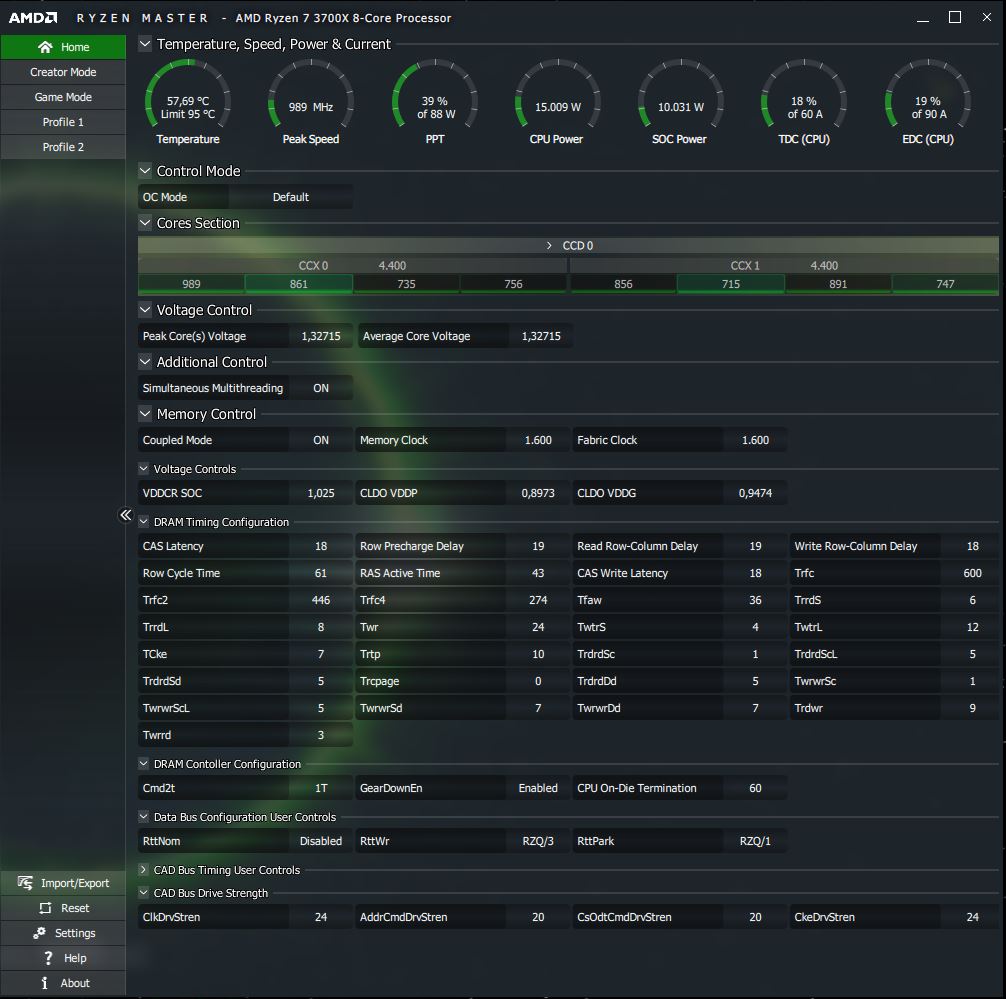Collapse DRAM Timing Configuration subsection
This screenshot has width=1006, height=999.
pyautogui.click(x=144, y=522)
